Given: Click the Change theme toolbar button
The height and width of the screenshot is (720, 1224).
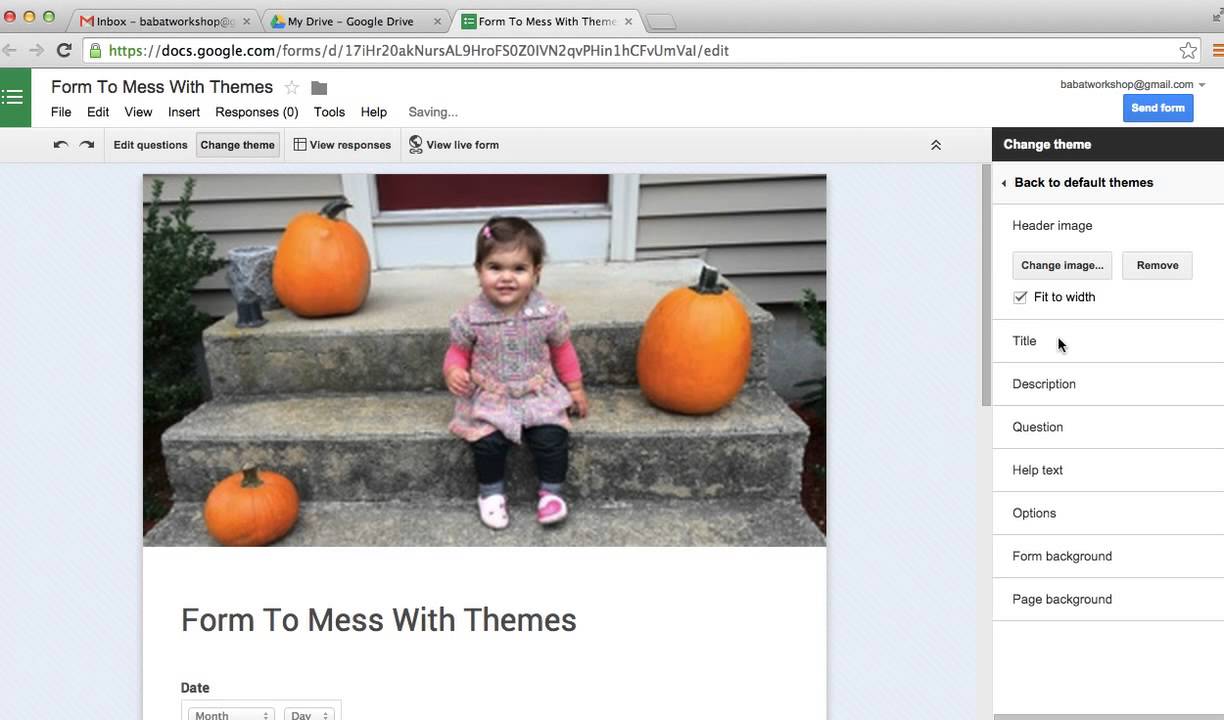Looking at the screenshot, I should point(237,145).
